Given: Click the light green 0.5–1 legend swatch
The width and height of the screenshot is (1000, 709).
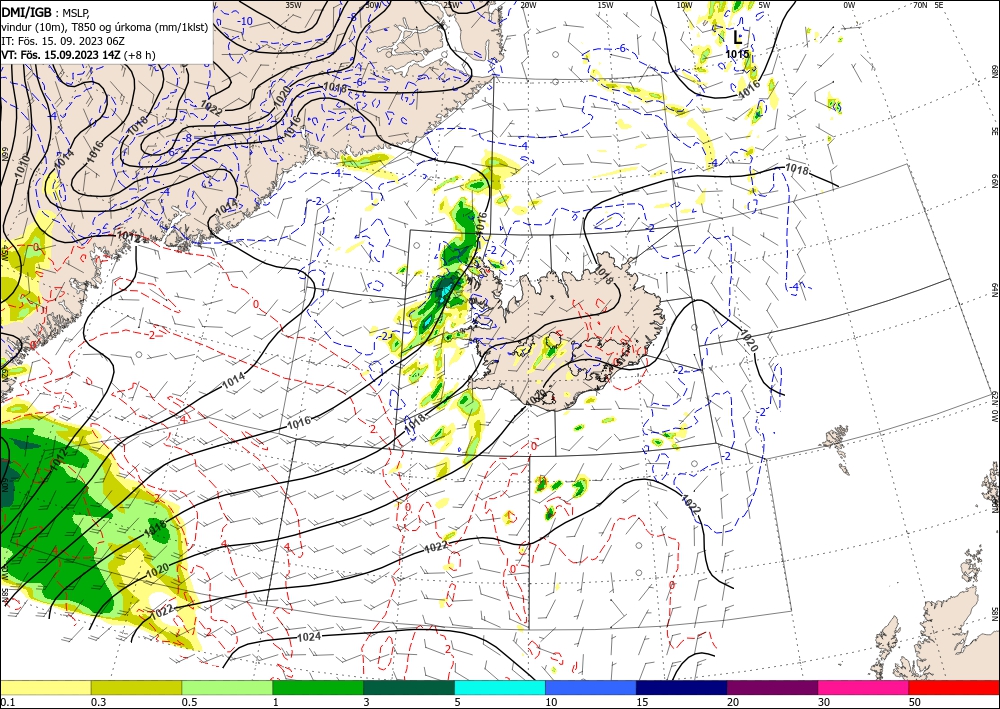Looking at the screenshot, I should [x=227, y=687].
